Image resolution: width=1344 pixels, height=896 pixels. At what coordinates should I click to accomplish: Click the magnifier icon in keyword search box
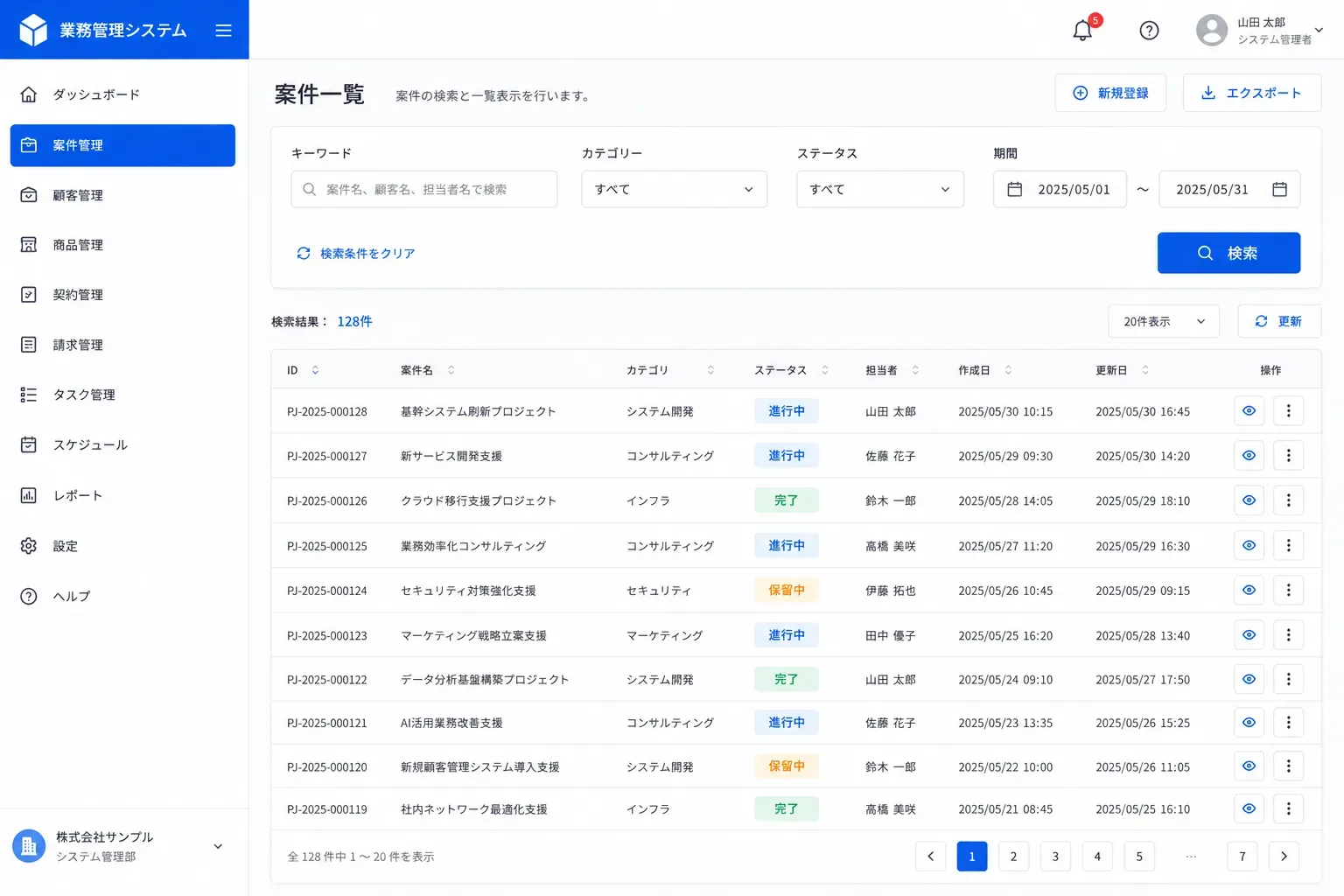click(x=309, y=189)
